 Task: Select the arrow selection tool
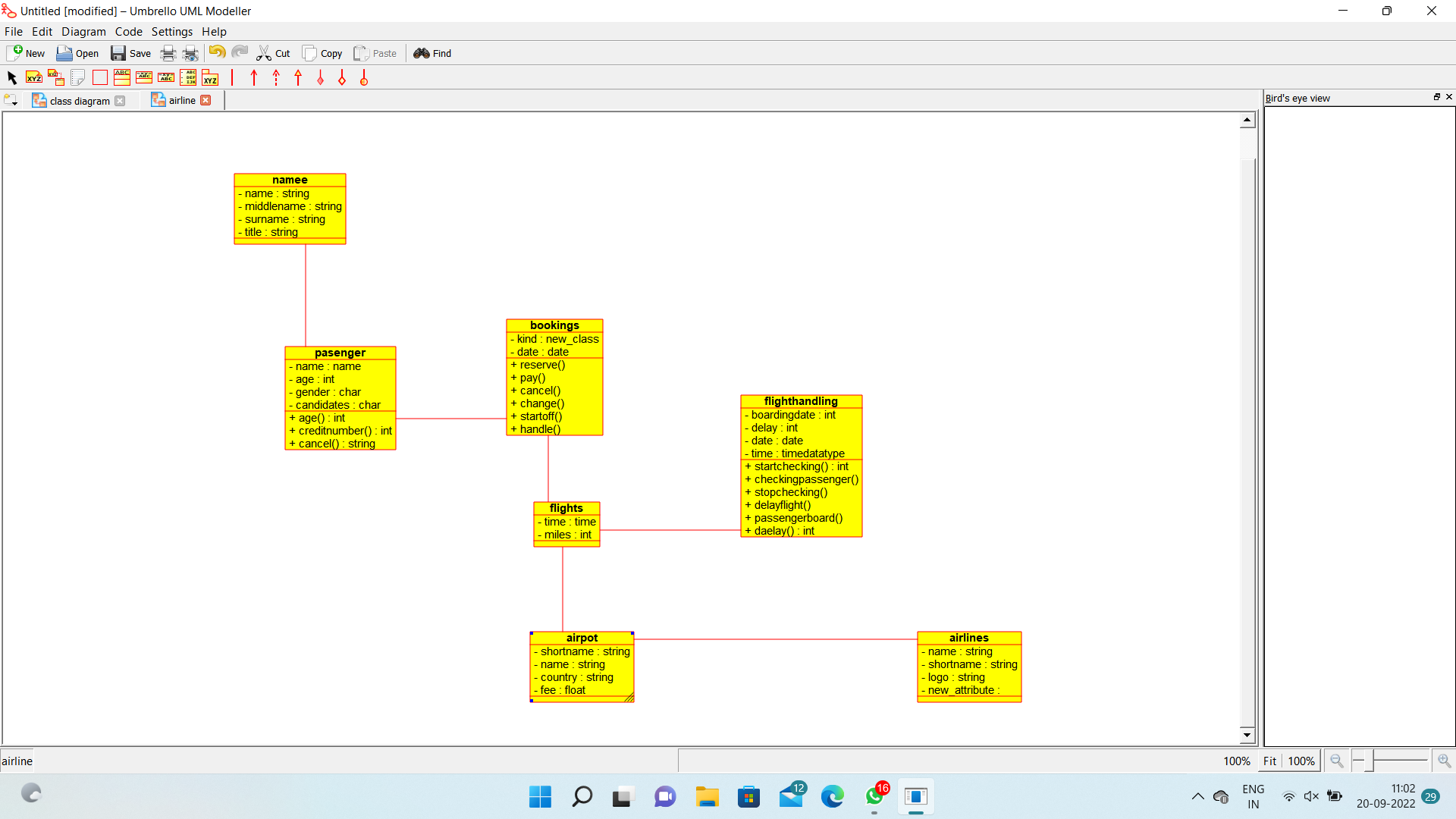(x=12, y=77)
